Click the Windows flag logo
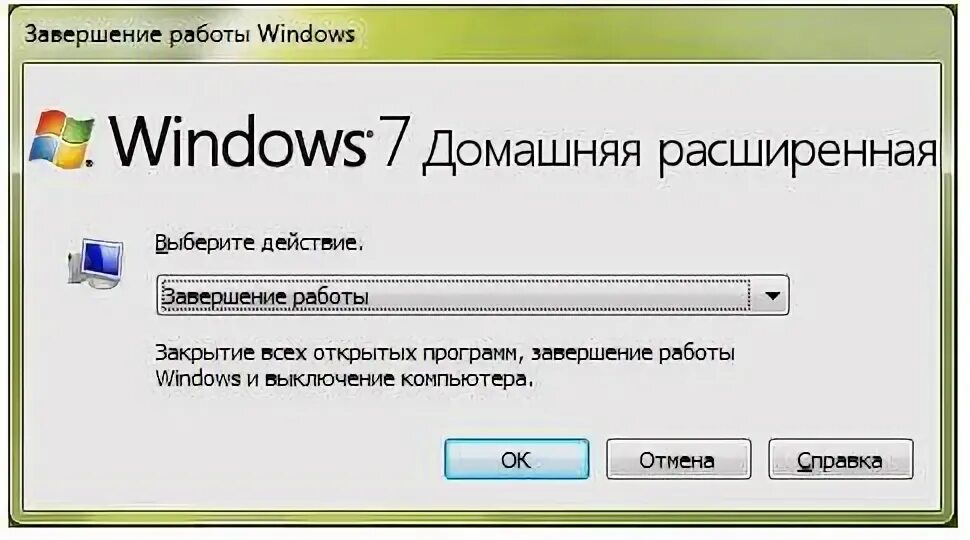970x540 pixels. [x=61, y=140]
